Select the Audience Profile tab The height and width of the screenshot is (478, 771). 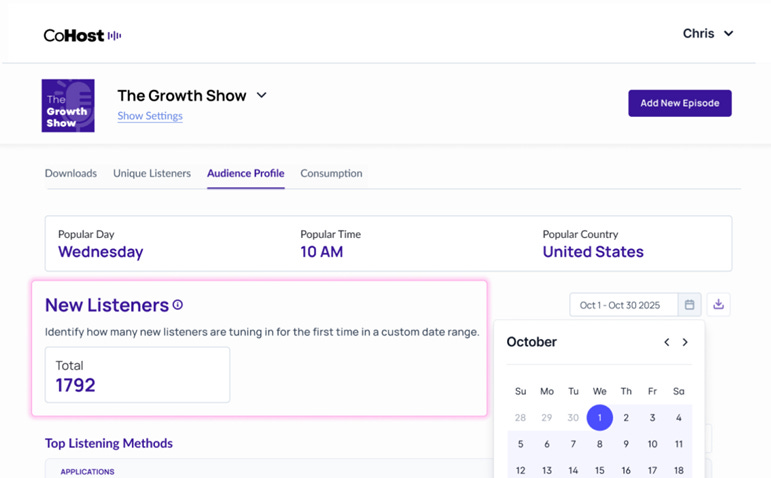(245, 173)
